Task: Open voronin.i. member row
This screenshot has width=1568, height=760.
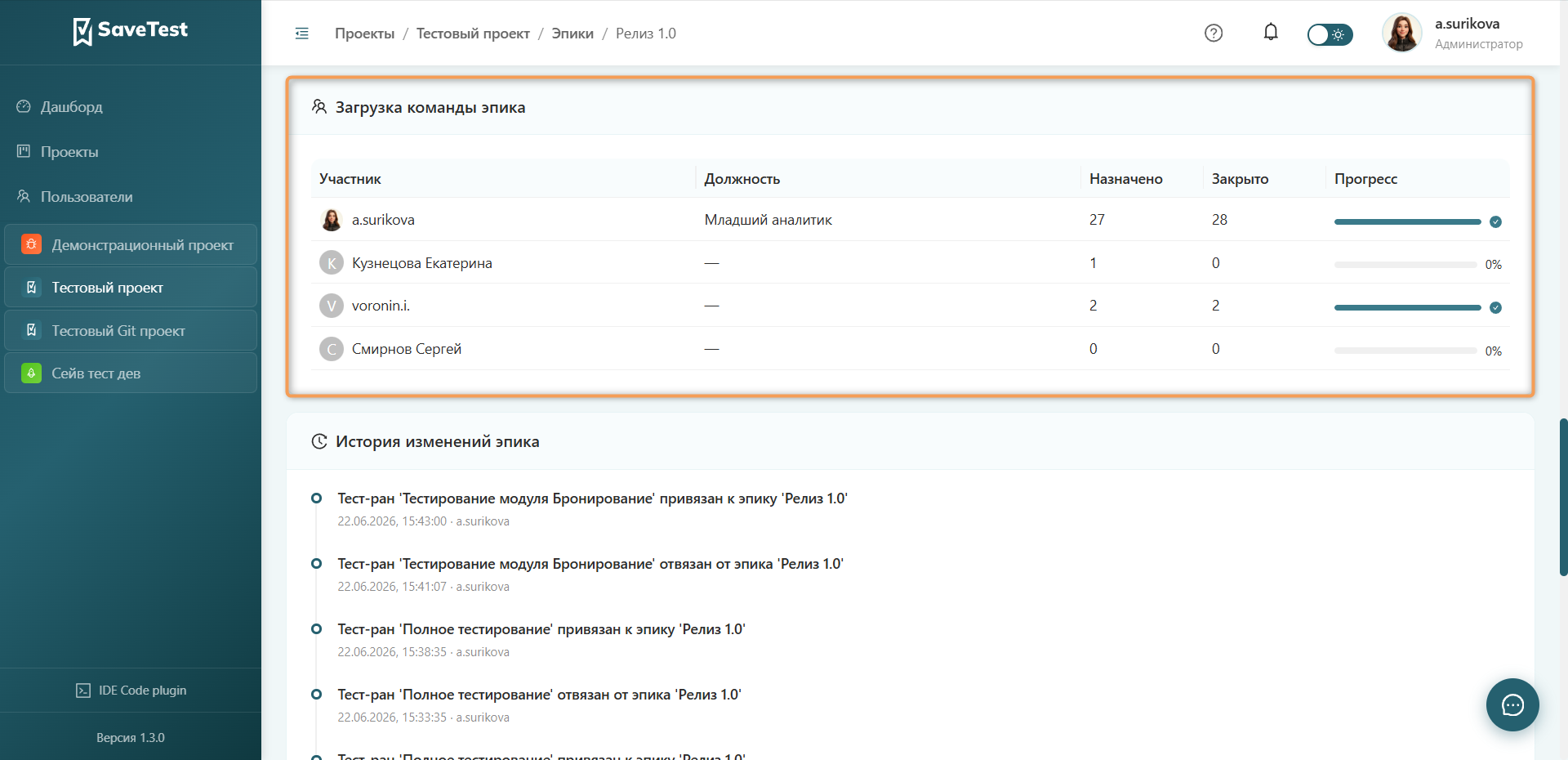Action: click(x=910, y=306)
